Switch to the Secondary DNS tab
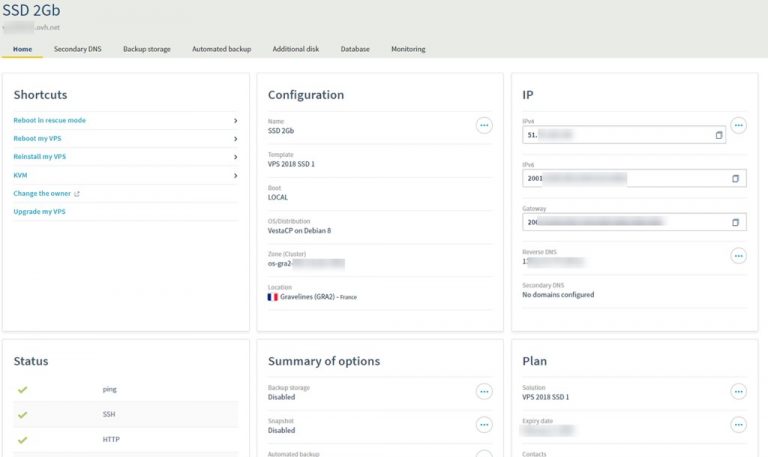 [x=77, y=49]
